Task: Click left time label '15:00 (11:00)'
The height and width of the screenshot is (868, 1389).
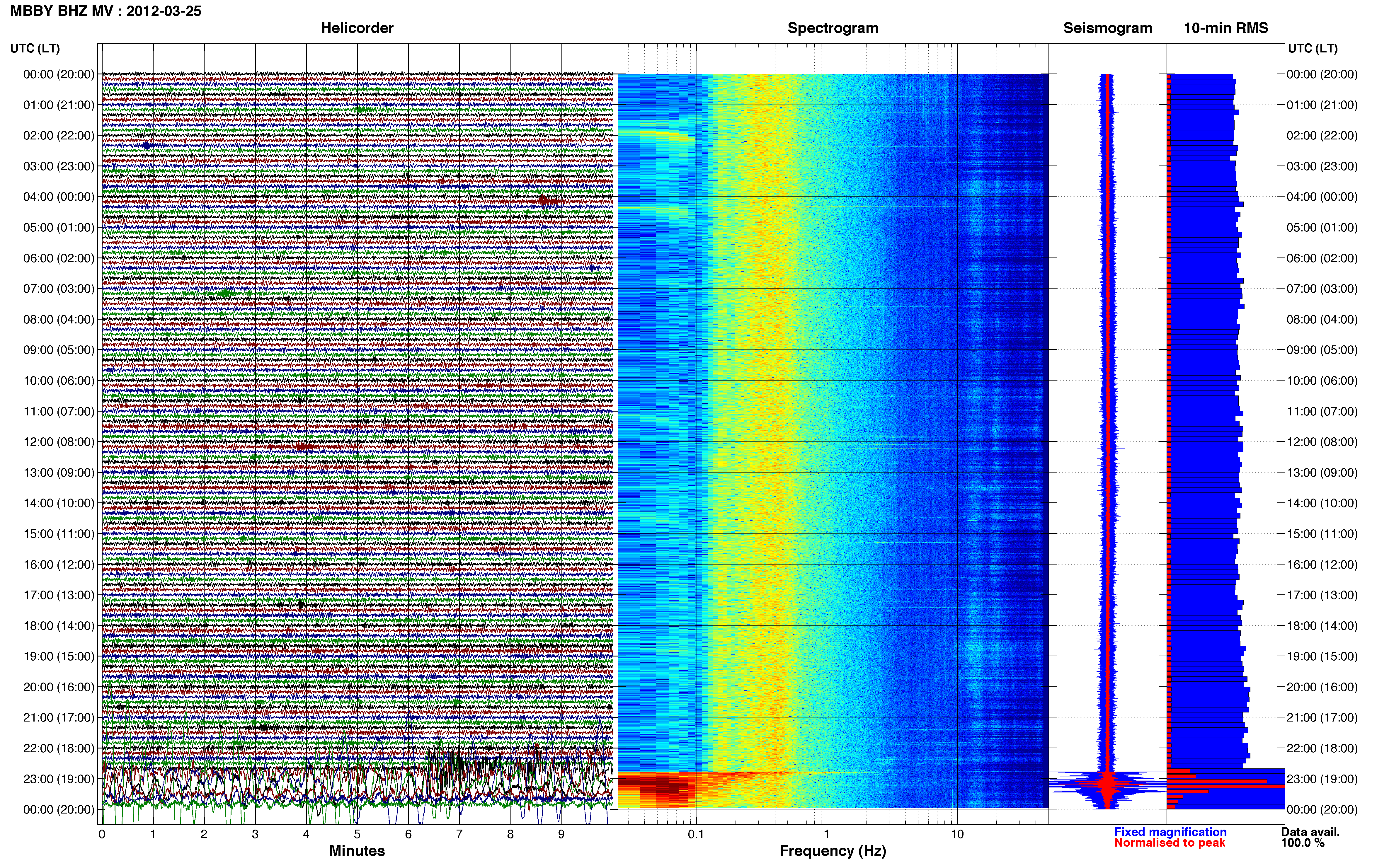Action: click(59, 534)
